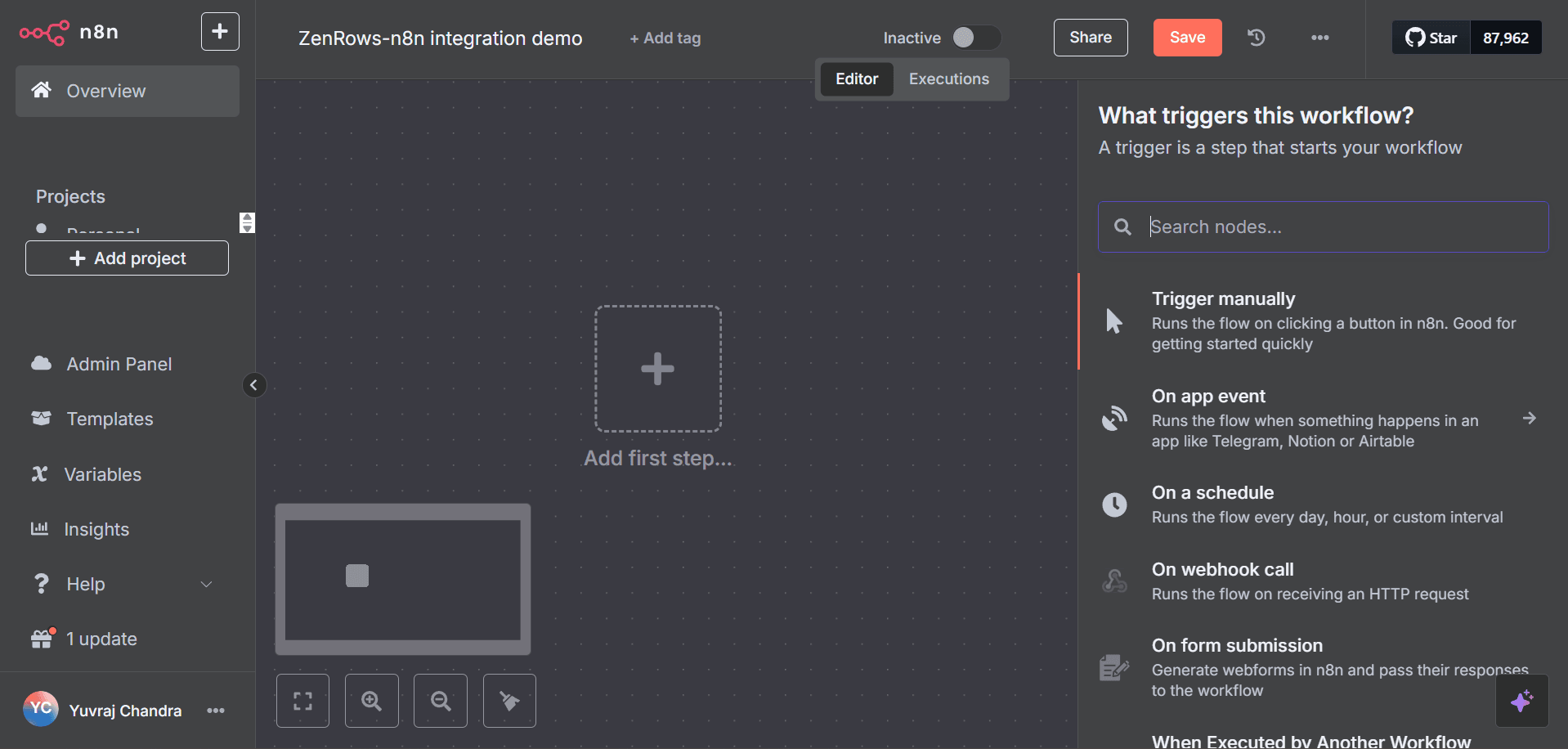Save the workflow

point(1187,38)
